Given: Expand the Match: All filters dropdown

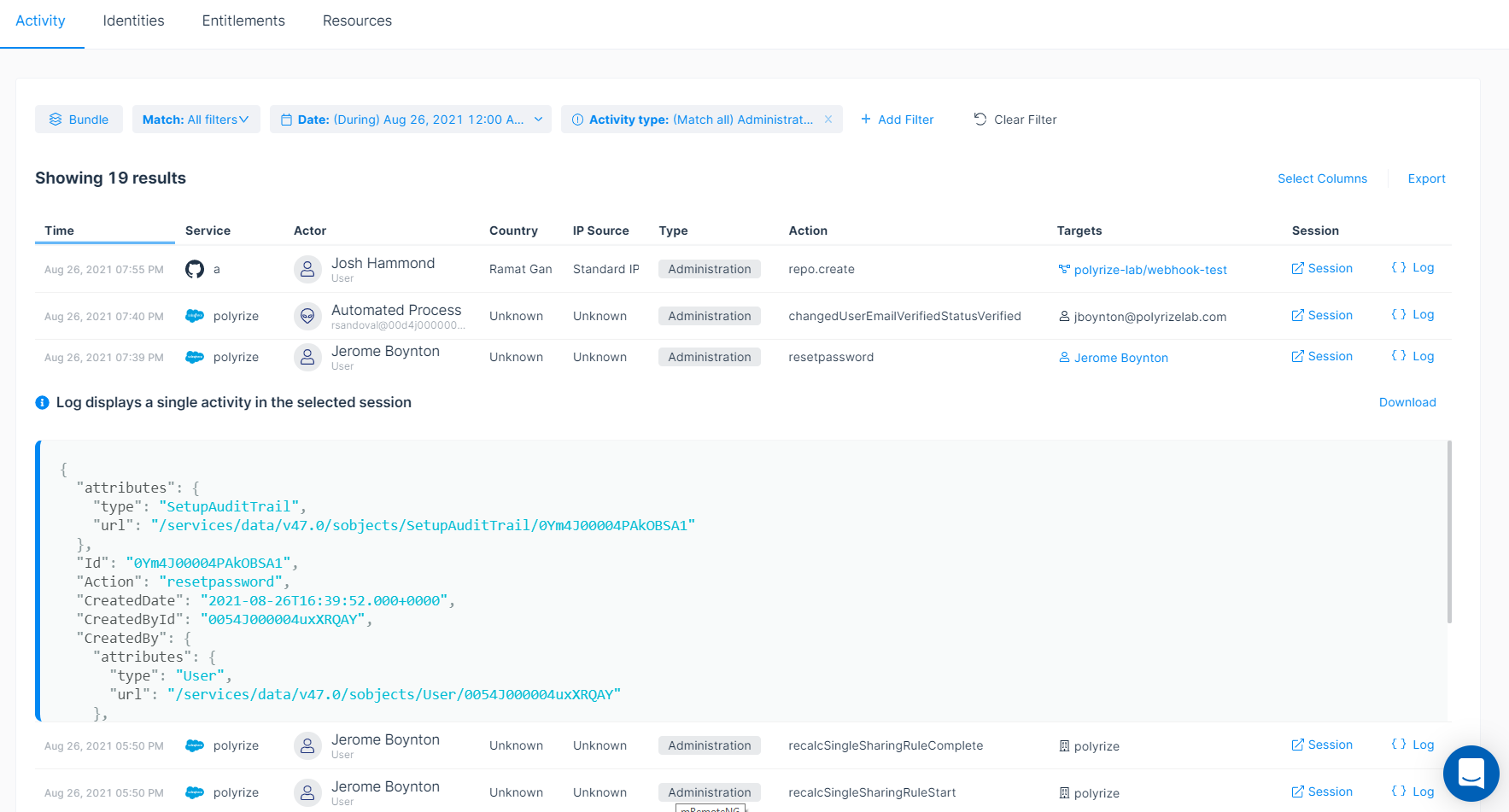Looking at the screenshot, I should [196, 120].
